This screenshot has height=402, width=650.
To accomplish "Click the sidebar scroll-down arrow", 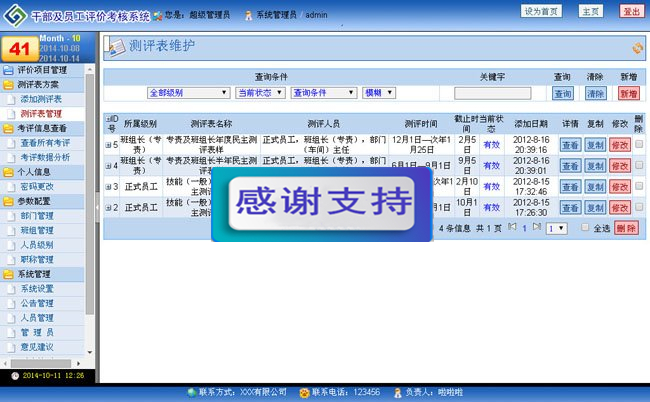I will 90,353.
